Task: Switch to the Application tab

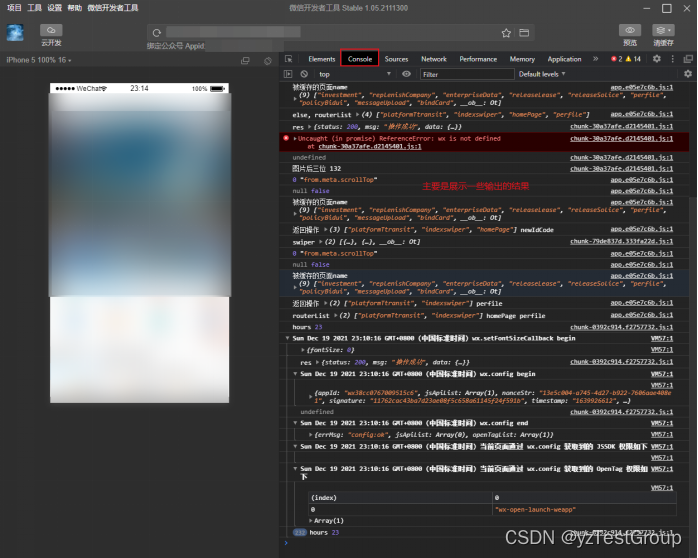Action: click(564, 59)
